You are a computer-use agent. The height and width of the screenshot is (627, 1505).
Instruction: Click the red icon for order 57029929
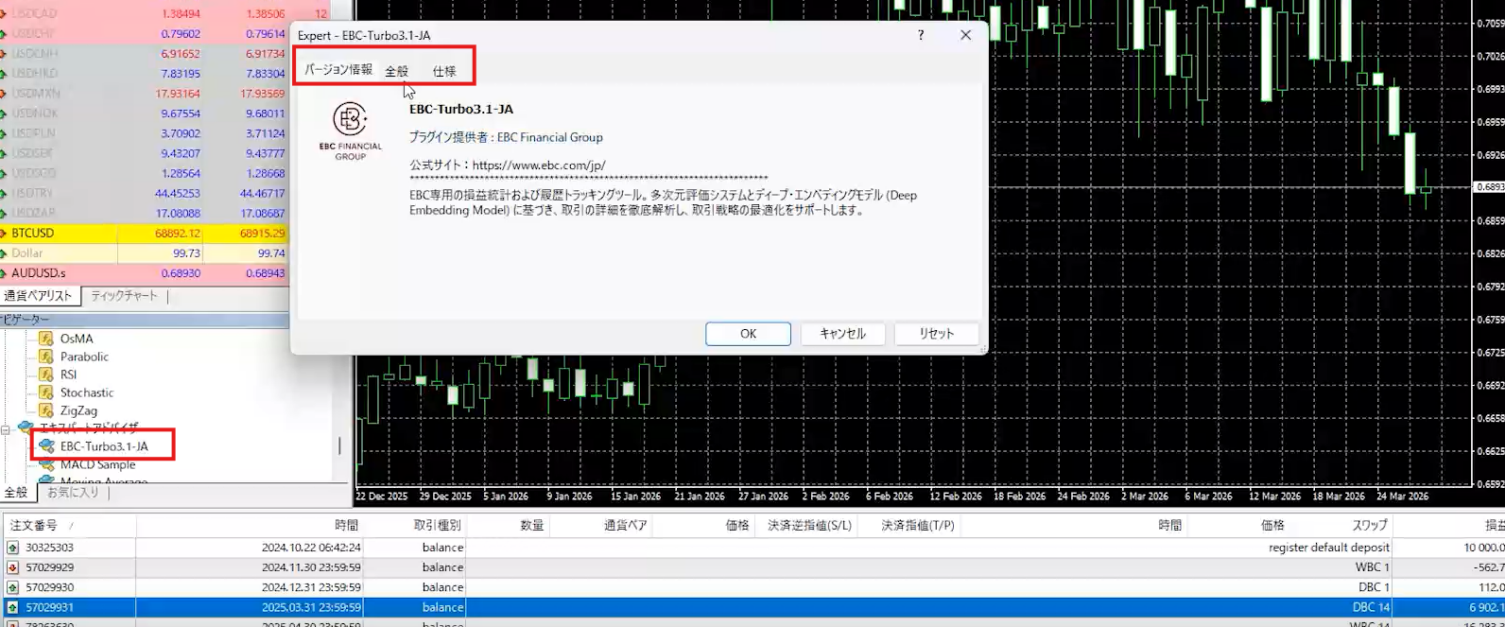click(13, 567)
